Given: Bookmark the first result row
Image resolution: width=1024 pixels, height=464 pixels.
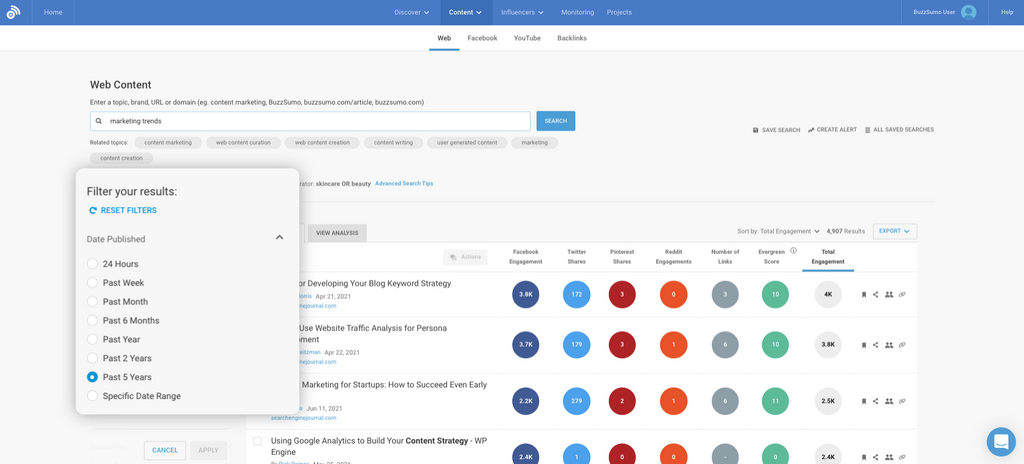Looking at the screenshot, I should pyautogui.click(x=864, y=295).
